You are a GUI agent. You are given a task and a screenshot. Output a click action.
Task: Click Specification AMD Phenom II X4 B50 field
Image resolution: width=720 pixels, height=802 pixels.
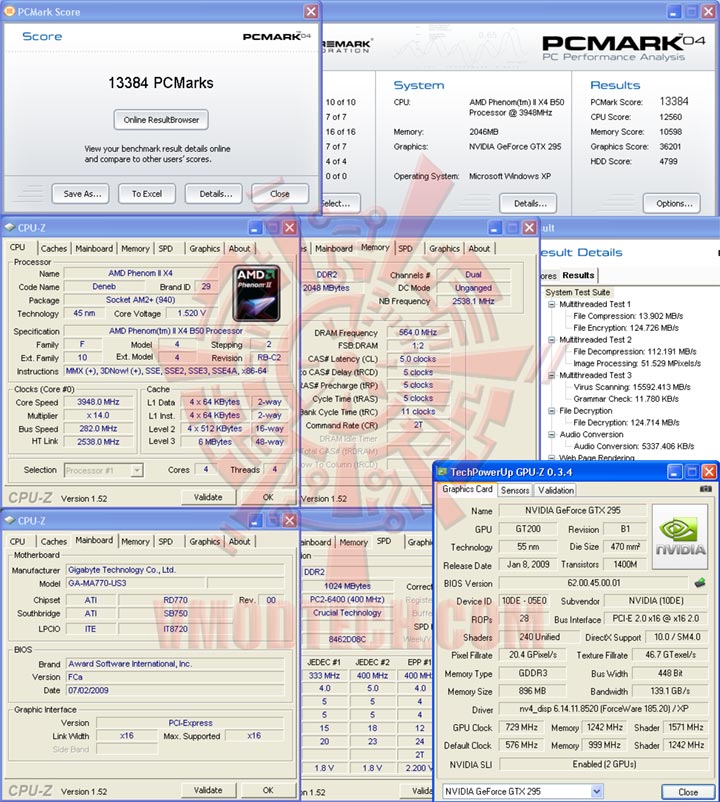pyautogui.click(x=175, y=331)
